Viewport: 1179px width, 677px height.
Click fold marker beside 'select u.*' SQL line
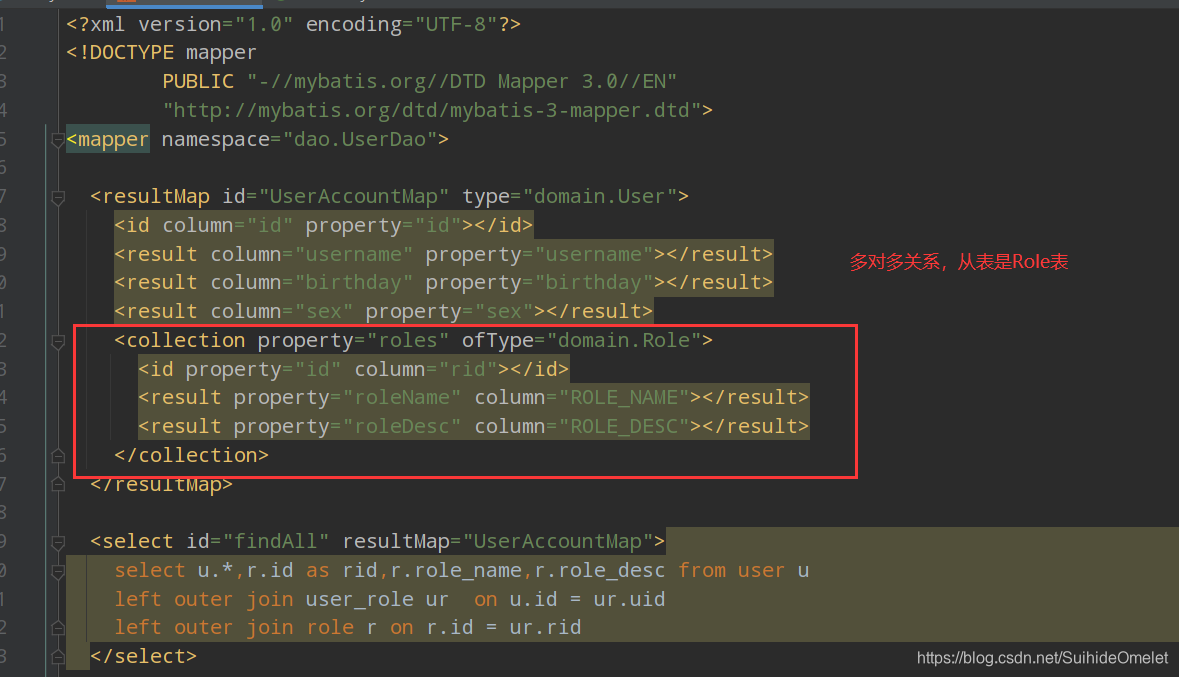tap(58, 572)
